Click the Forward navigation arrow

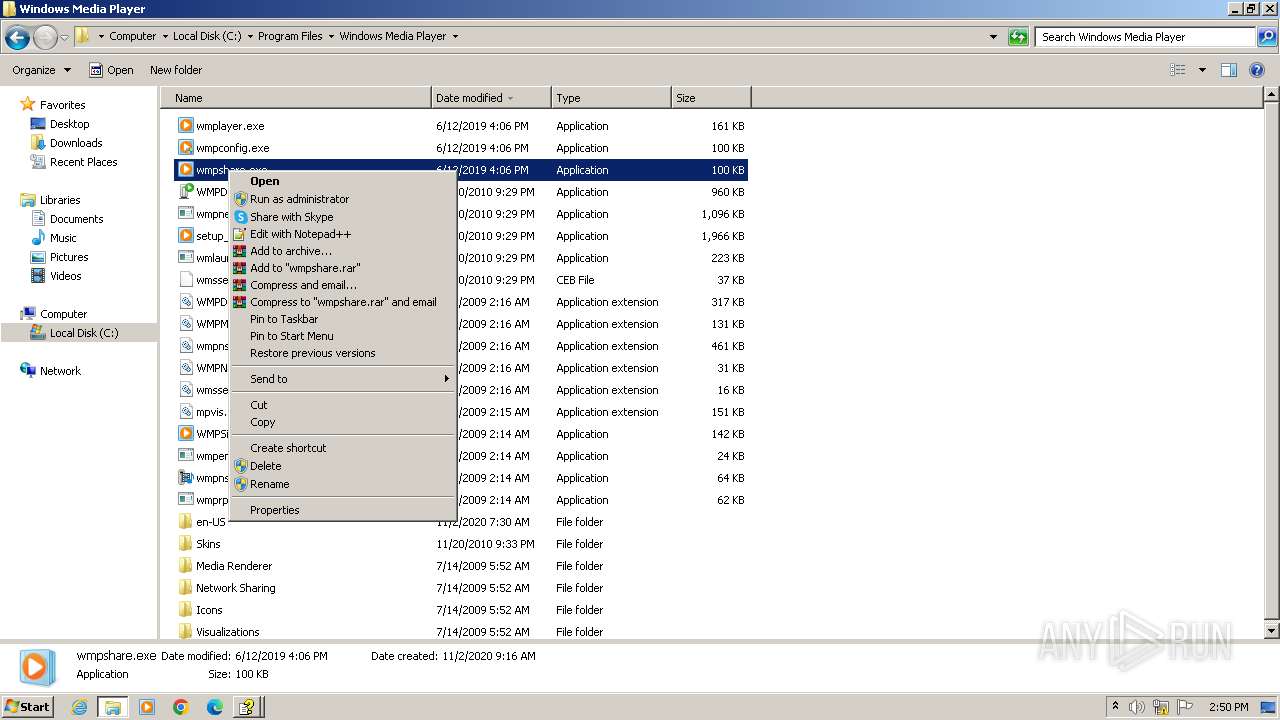tap(45, 37)
